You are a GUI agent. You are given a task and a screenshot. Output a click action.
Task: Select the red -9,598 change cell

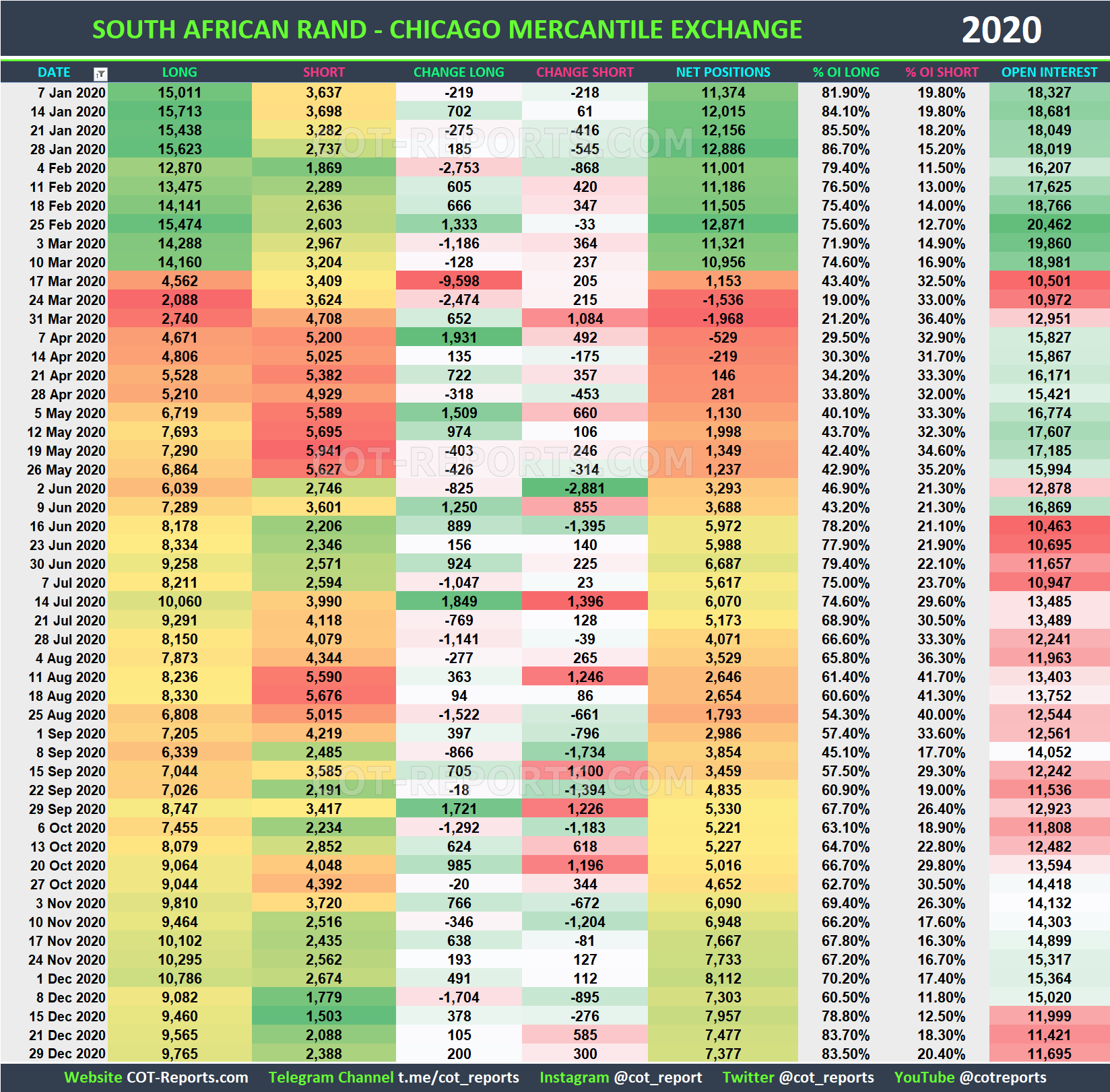point(459,281)
